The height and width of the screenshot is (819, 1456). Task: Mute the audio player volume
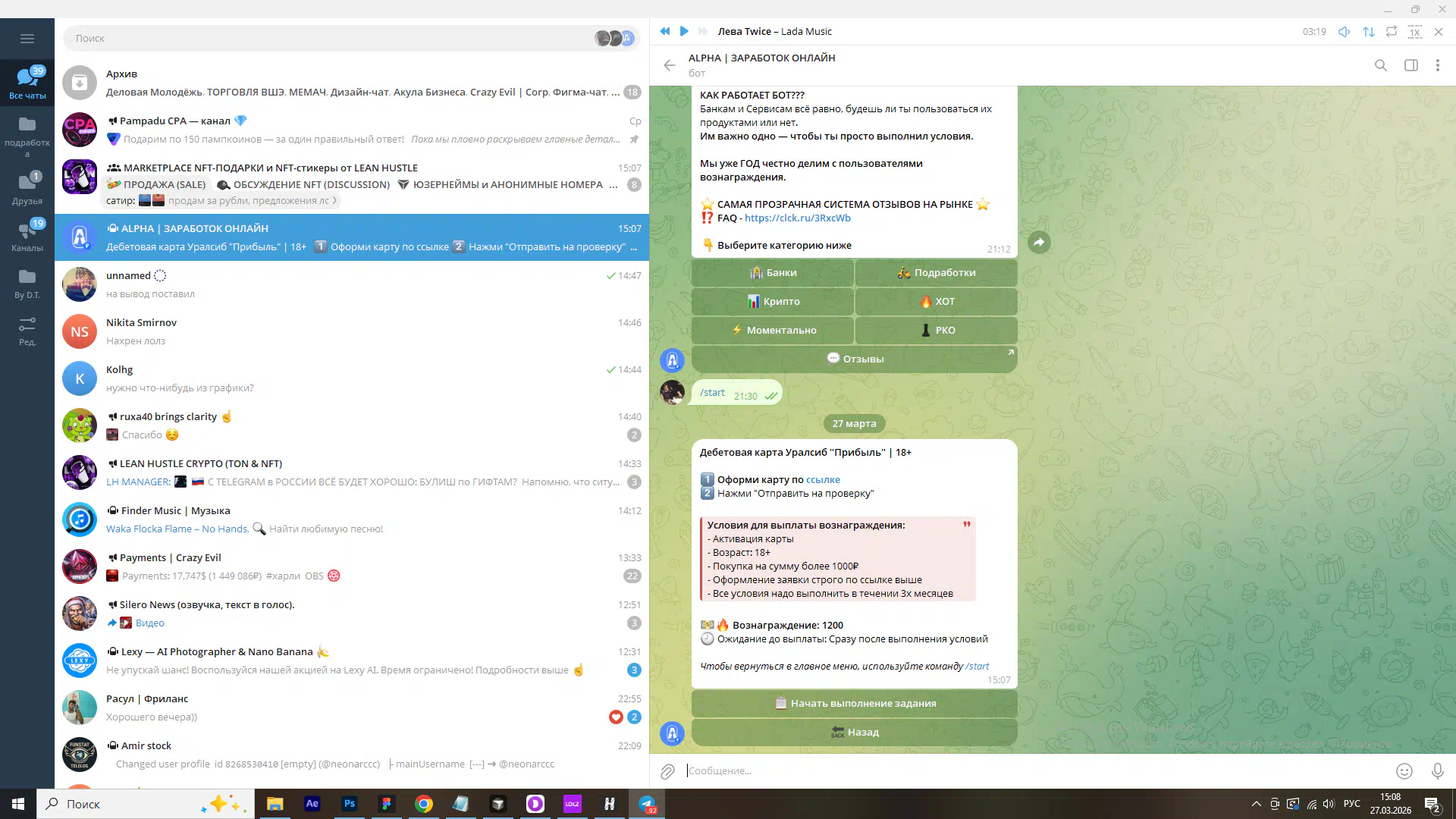coord(1344,32)
